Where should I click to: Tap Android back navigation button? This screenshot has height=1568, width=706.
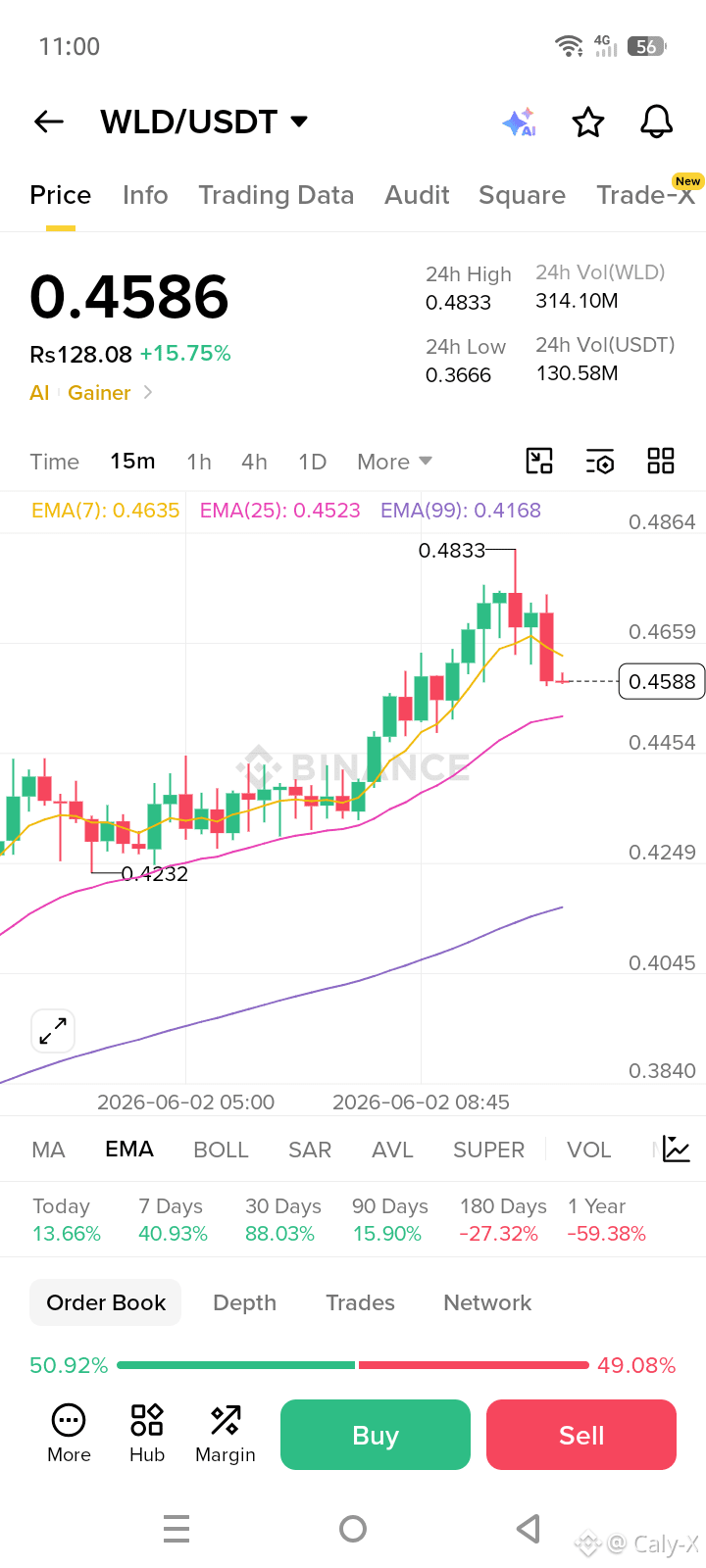click(x=529, y=1529)
